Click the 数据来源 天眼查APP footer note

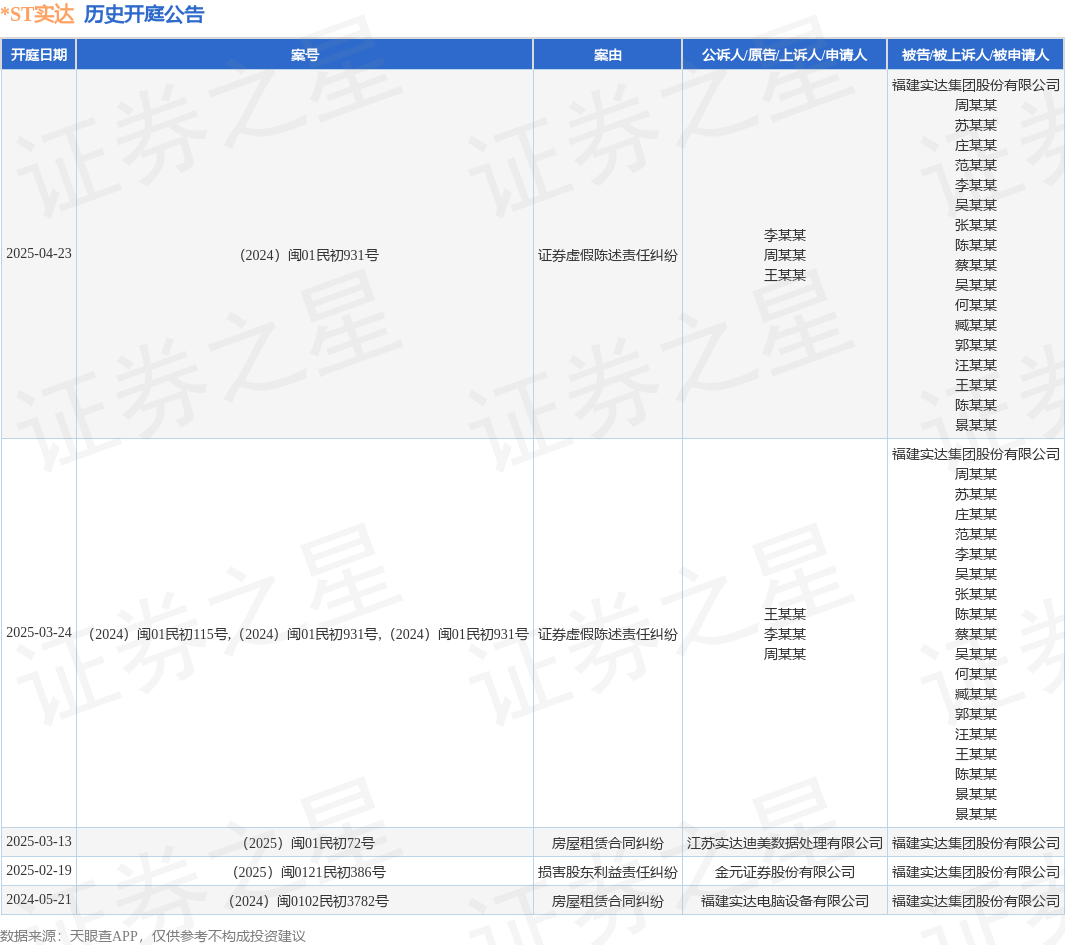coord(153,936)
